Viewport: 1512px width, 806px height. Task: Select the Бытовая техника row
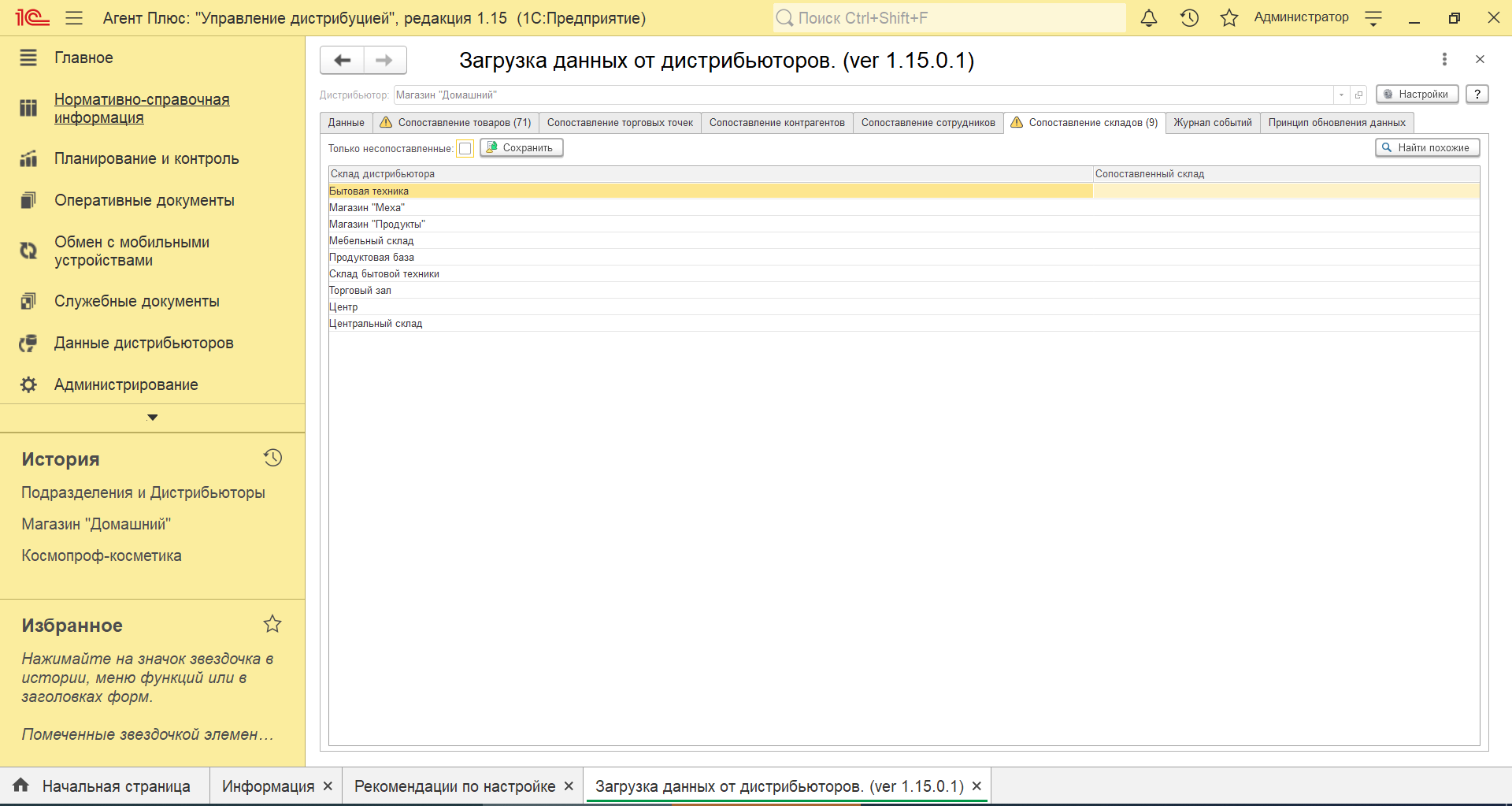pos(904,191)
